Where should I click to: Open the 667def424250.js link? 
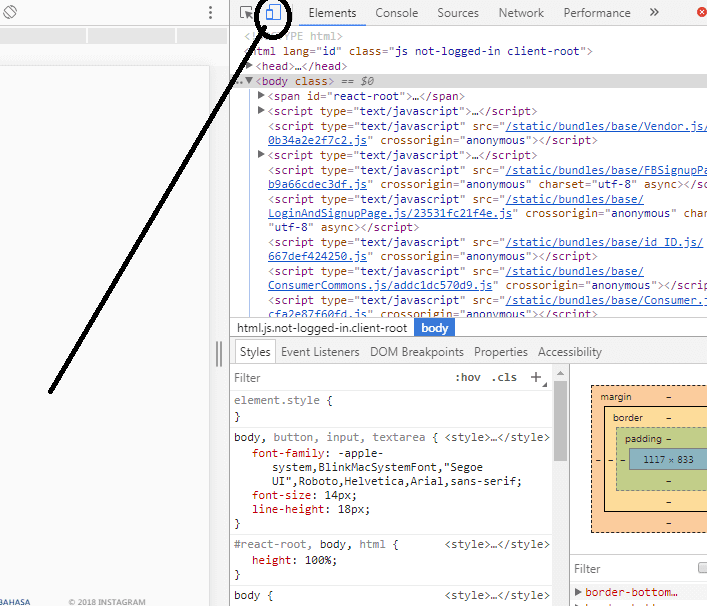(317, 257)
